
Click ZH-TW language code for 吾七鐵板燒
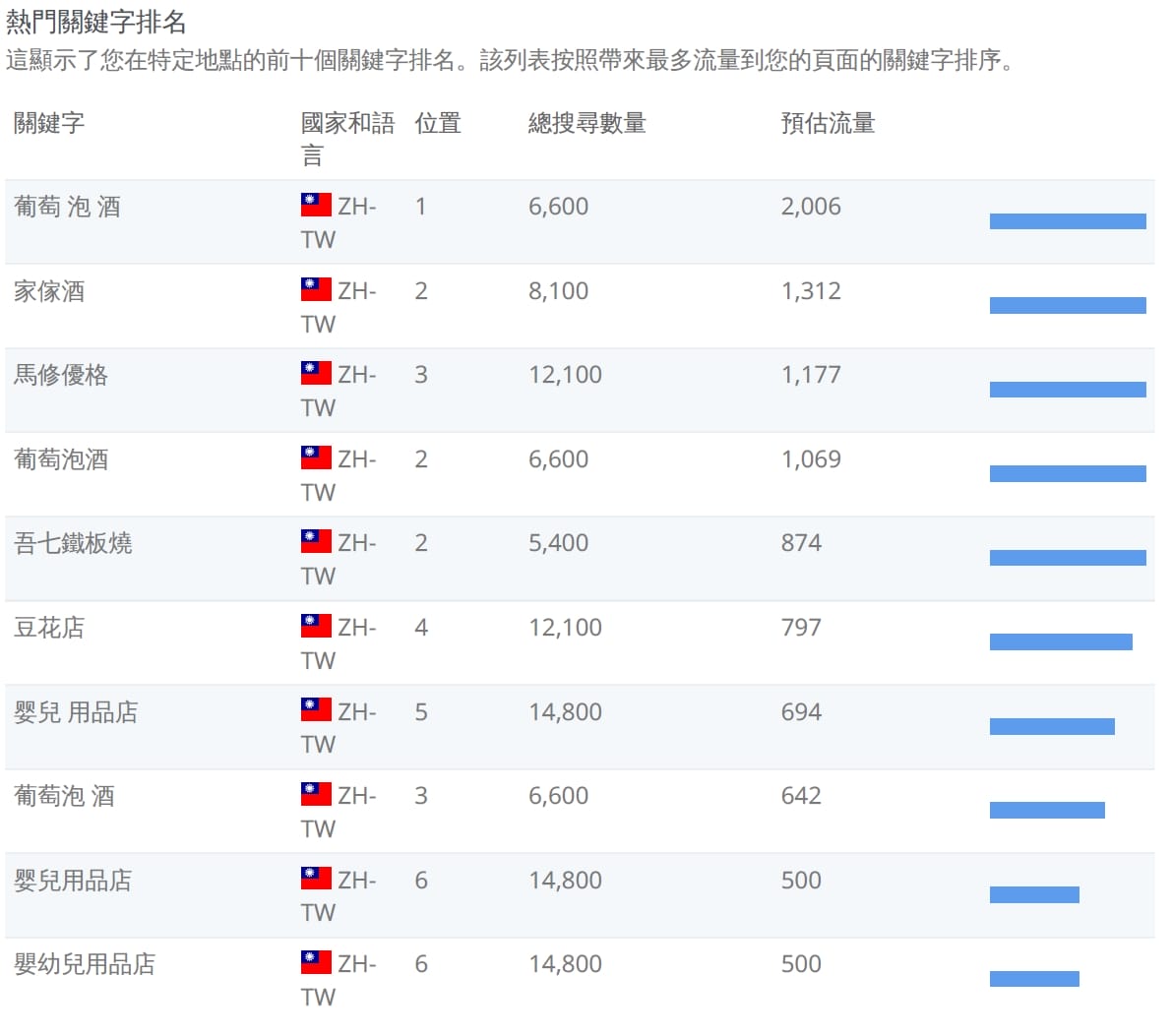pyautogui.click(x=339, y=559)
